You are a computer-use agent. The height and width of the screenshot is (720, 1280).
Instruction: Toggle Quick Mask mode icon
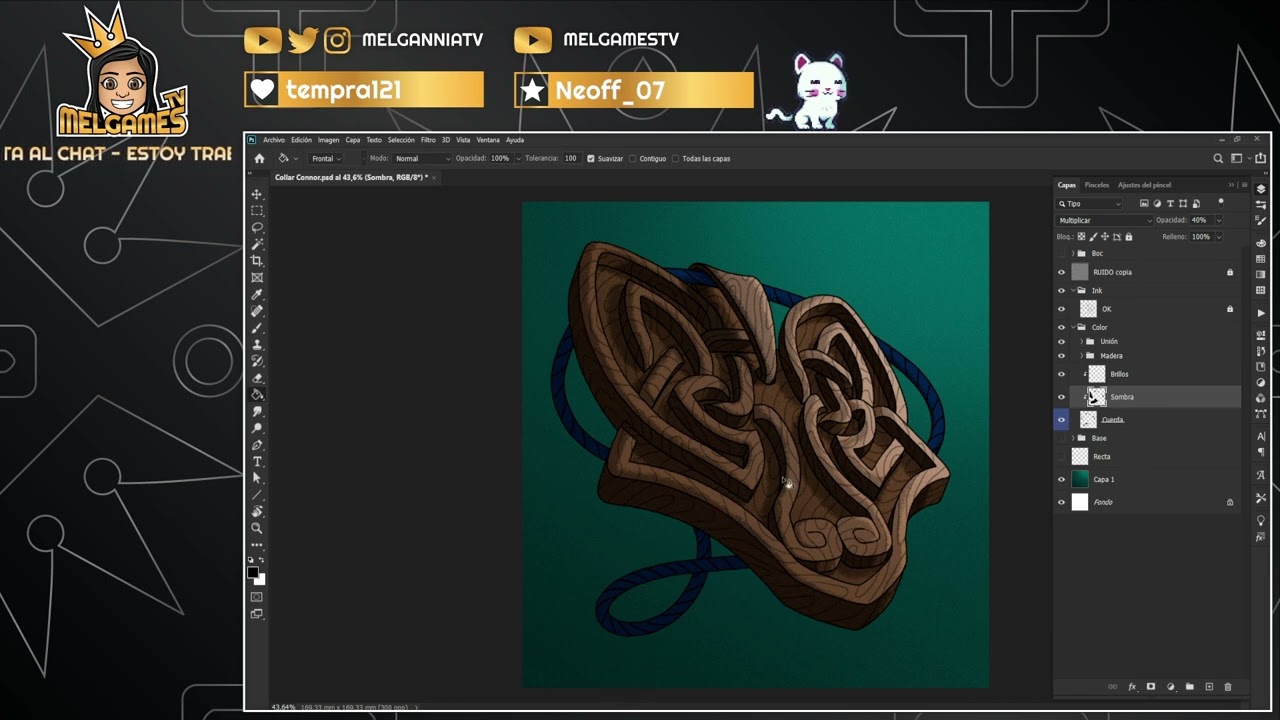[257, 597]
